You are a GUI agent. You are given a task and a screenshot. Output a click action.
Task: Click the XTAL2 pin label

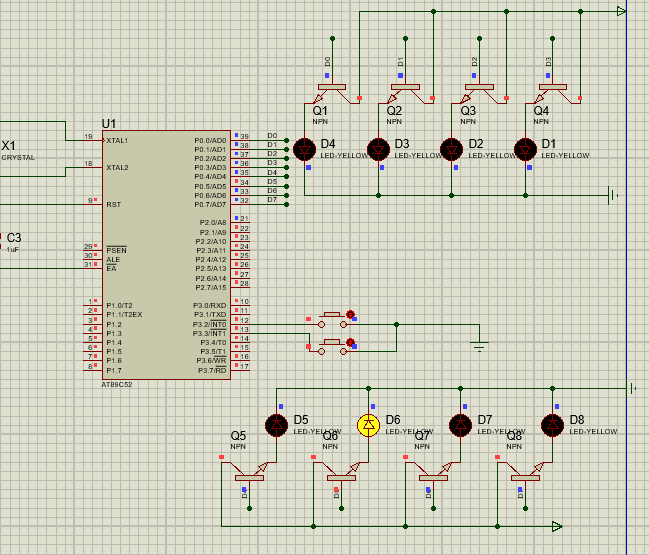point(117,168)
